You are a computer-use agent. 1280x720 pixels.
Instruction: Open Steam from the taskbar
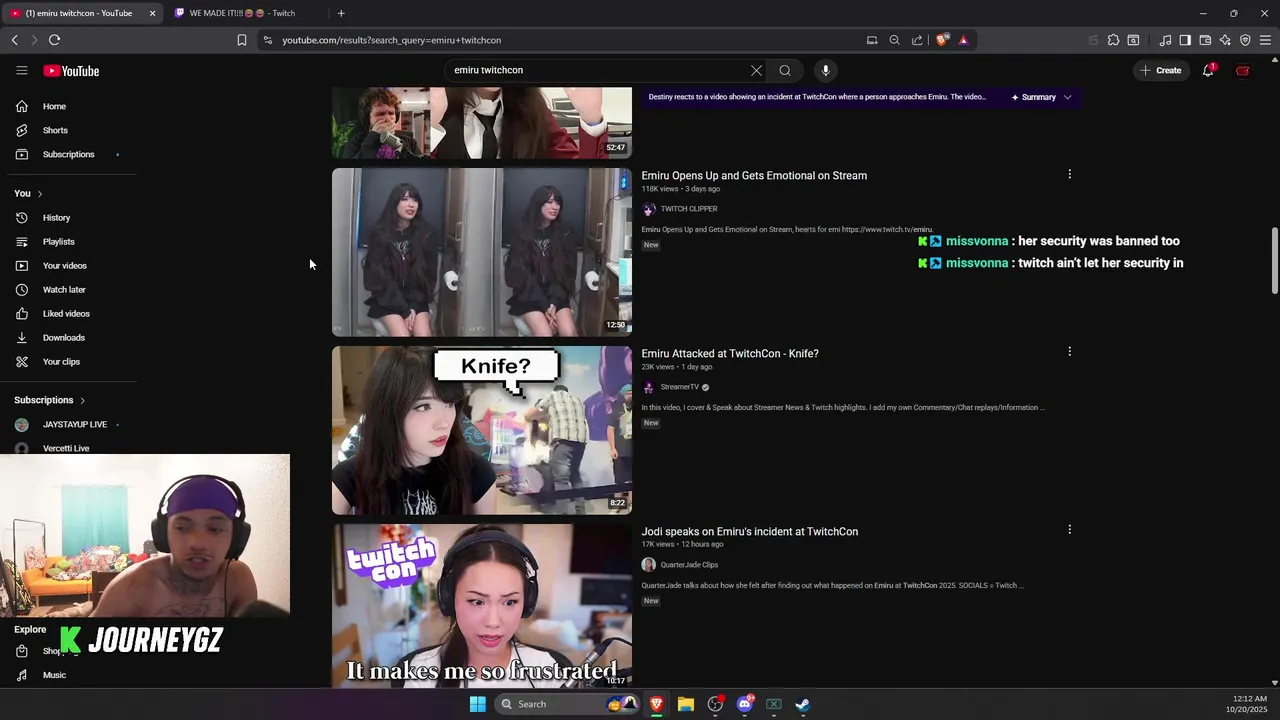[803, 704]
